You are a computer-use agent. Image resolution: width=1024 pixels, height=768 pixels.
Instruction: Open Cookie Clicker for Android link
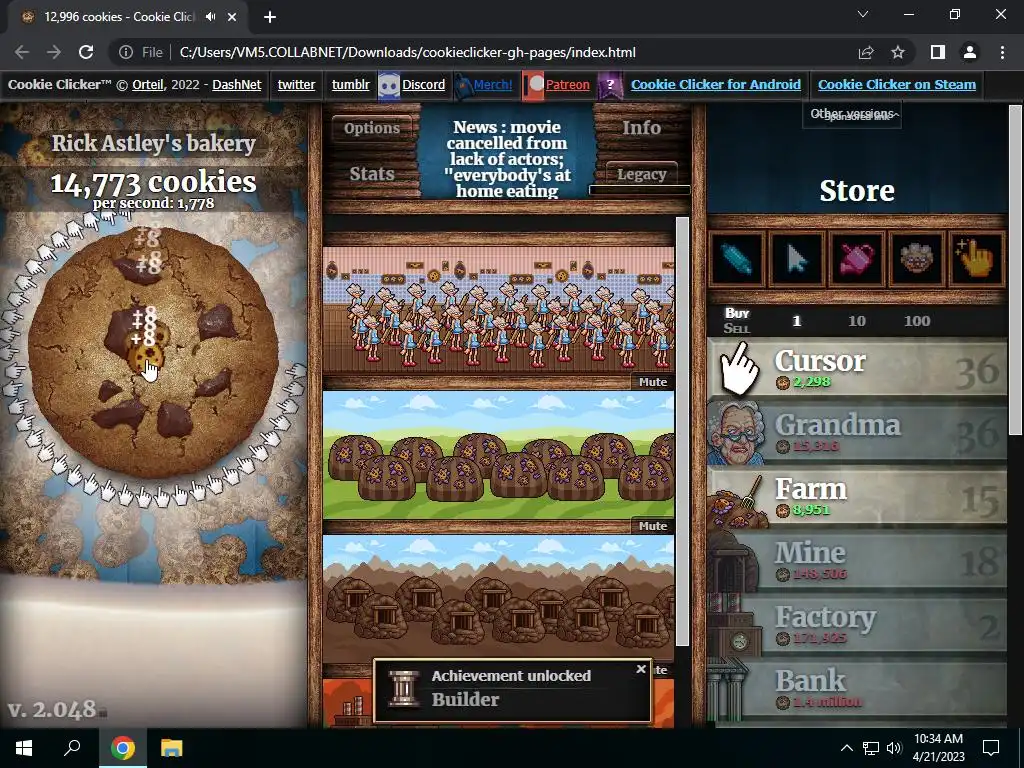716,84
